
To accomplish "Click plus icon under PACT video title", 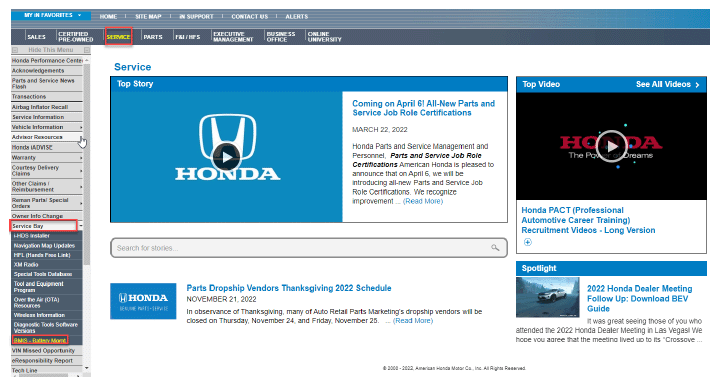I will tap(528, 242).
